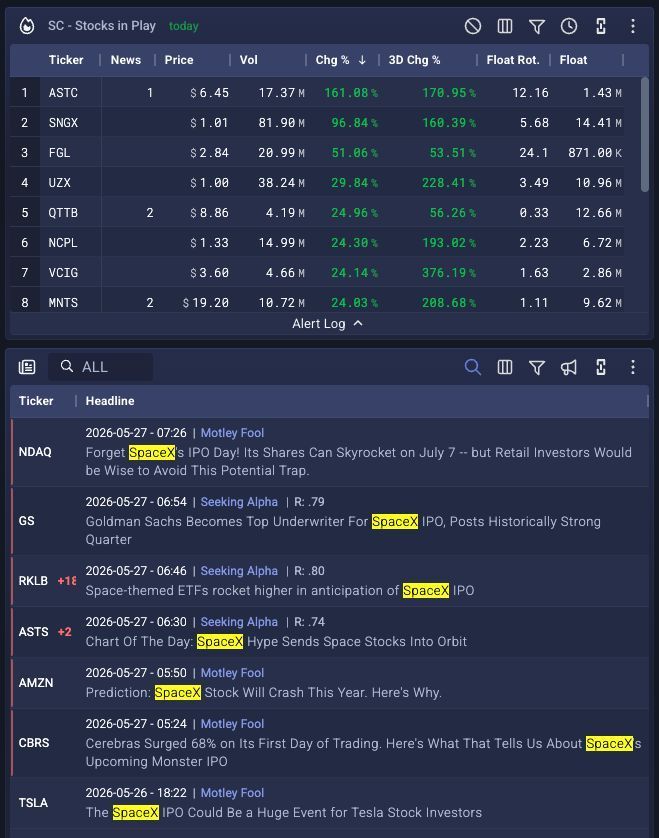The width and height of the screenshot is (659, 838).
Task: Click the ASTS +2 related tickers badge
Action: pos(64,632)
